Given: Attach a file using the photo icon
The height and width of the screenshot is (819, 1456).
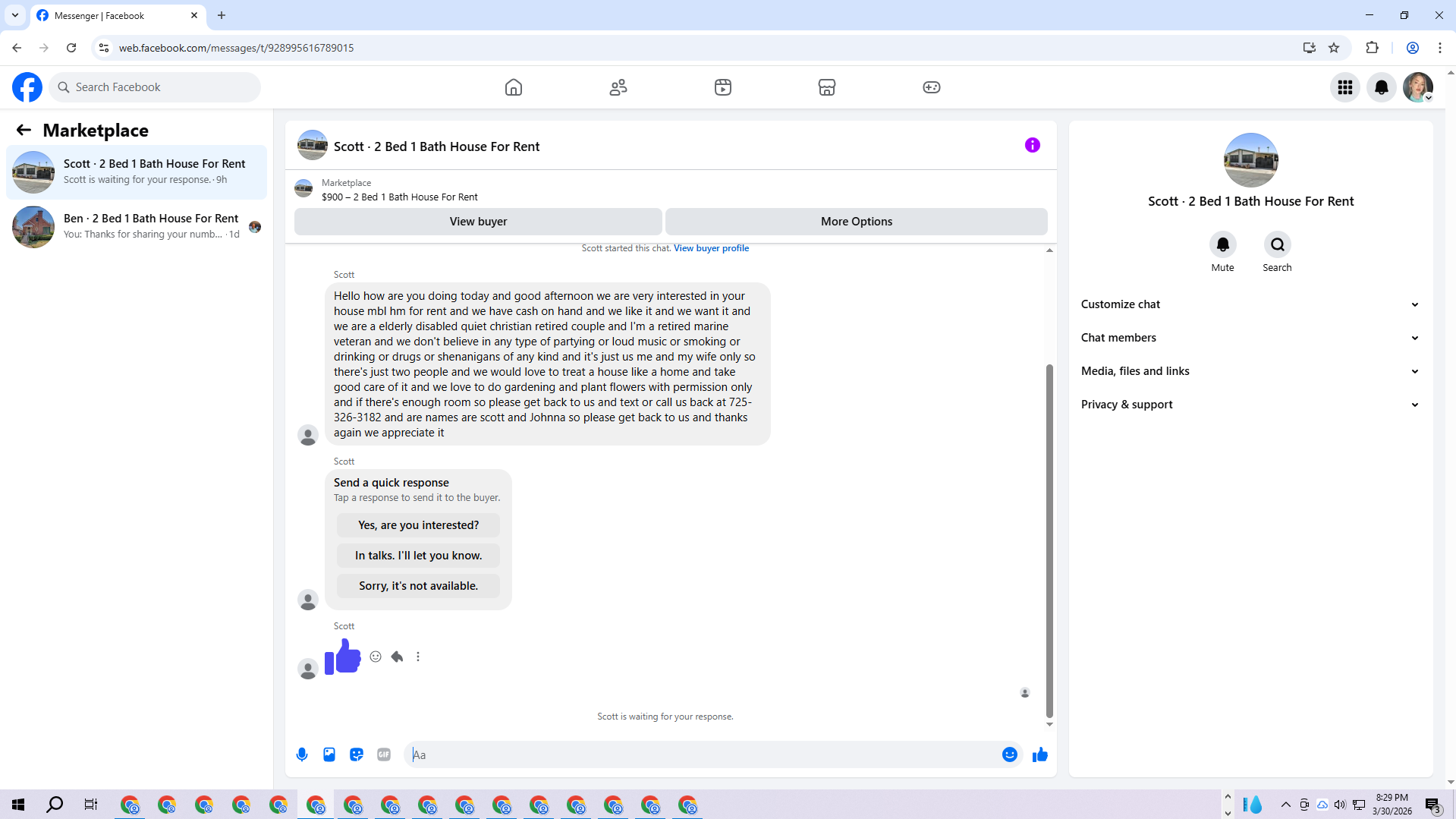Looking at the screenshot, I should 329,754.
